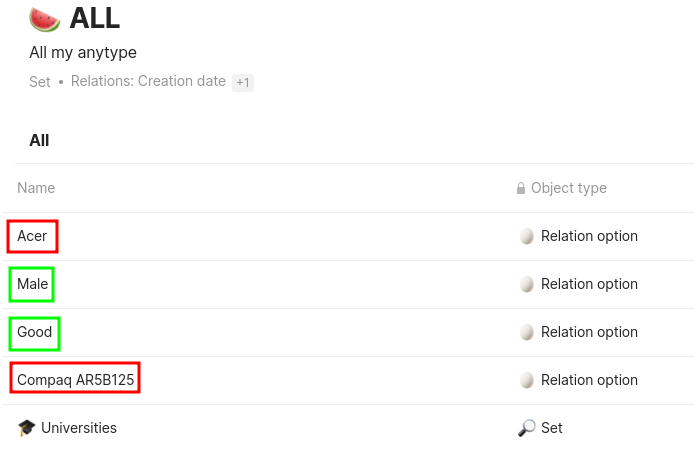
Task: Click the magnifying glass Set icon
Action: pyautogui.click(x=527, y=428)
